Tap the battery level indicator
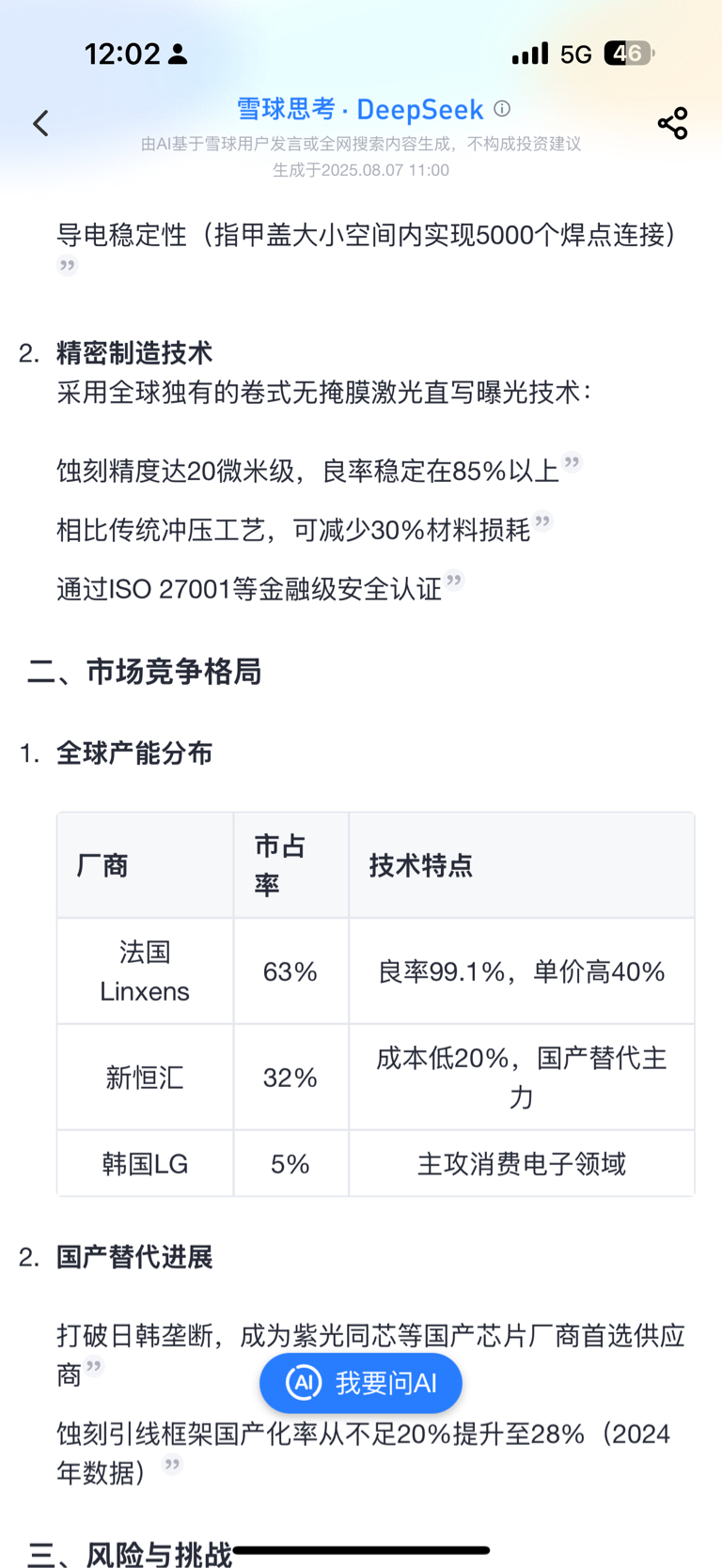722x1568 pixels. [629, 54]
